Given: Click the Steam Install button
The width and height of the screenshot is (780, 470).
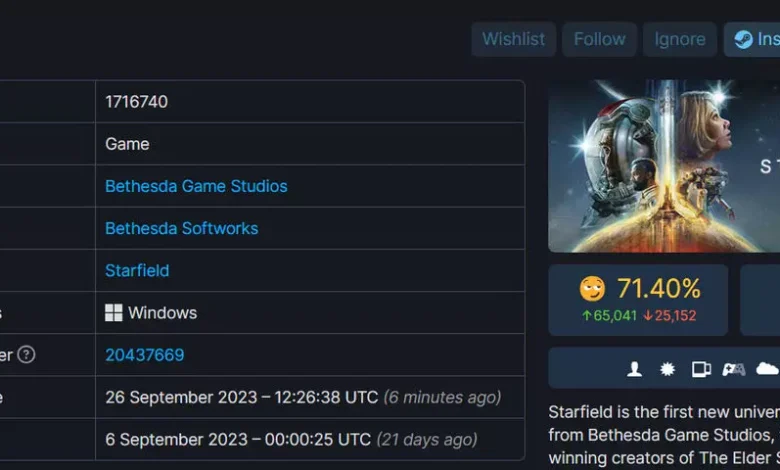Looking at the screenshot, I should click(x=752, y=39).
